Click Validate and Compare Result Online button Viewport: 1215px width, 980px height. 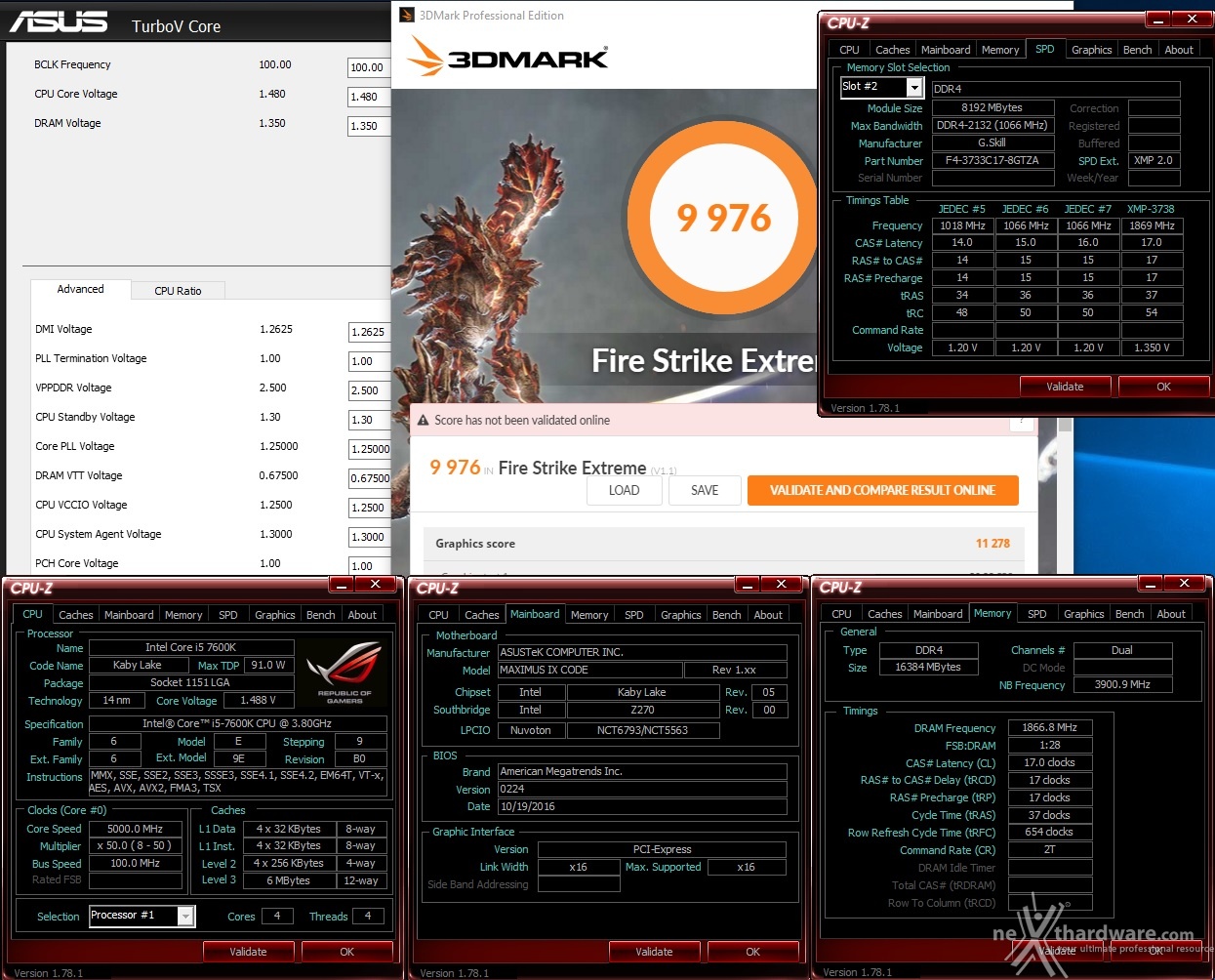click(x=883, y=490)
